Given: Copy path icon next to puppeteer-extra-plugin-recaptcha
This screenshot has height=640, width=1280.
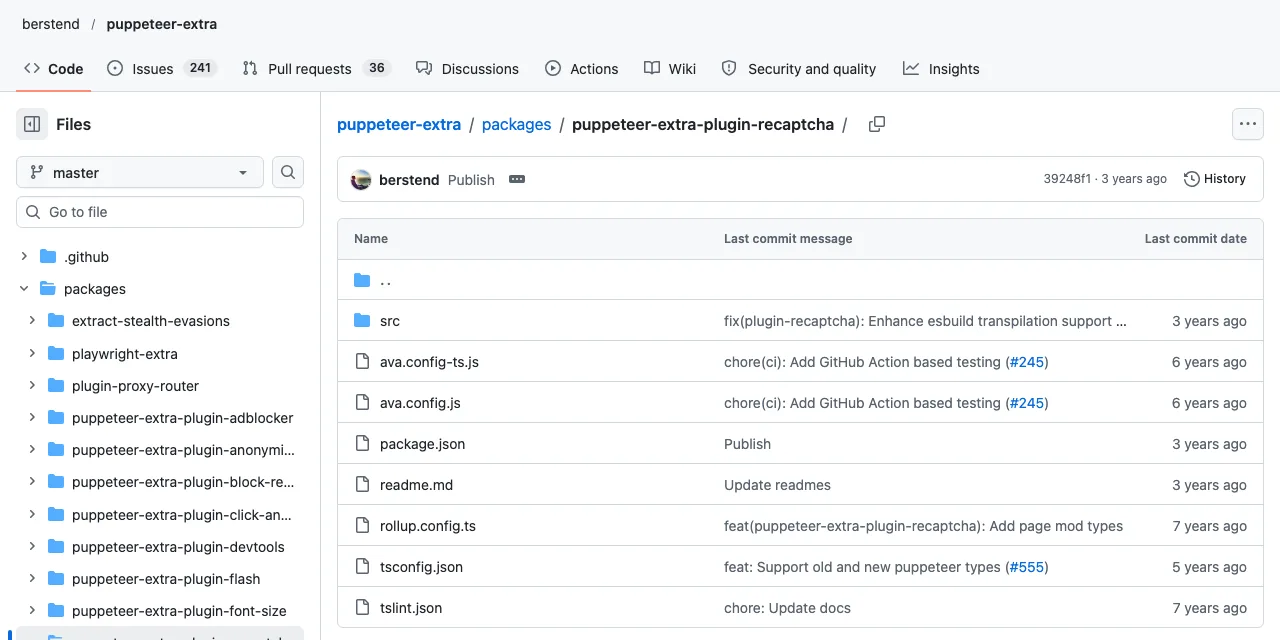Looking at the screenshot, I should click(x=877, y=124).
